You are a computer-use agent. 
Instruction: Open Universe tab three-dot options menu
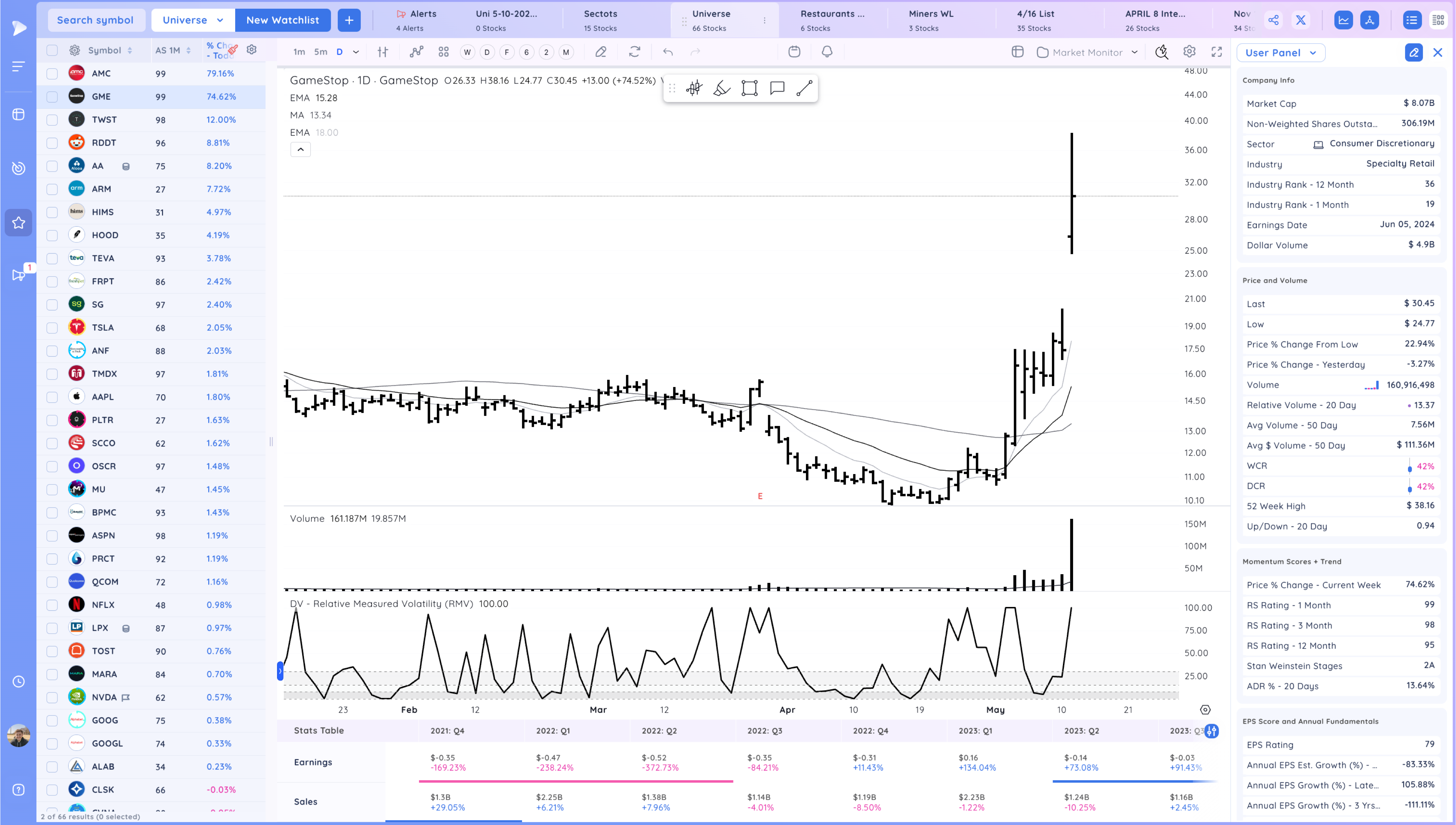click(x=764, y=20)
